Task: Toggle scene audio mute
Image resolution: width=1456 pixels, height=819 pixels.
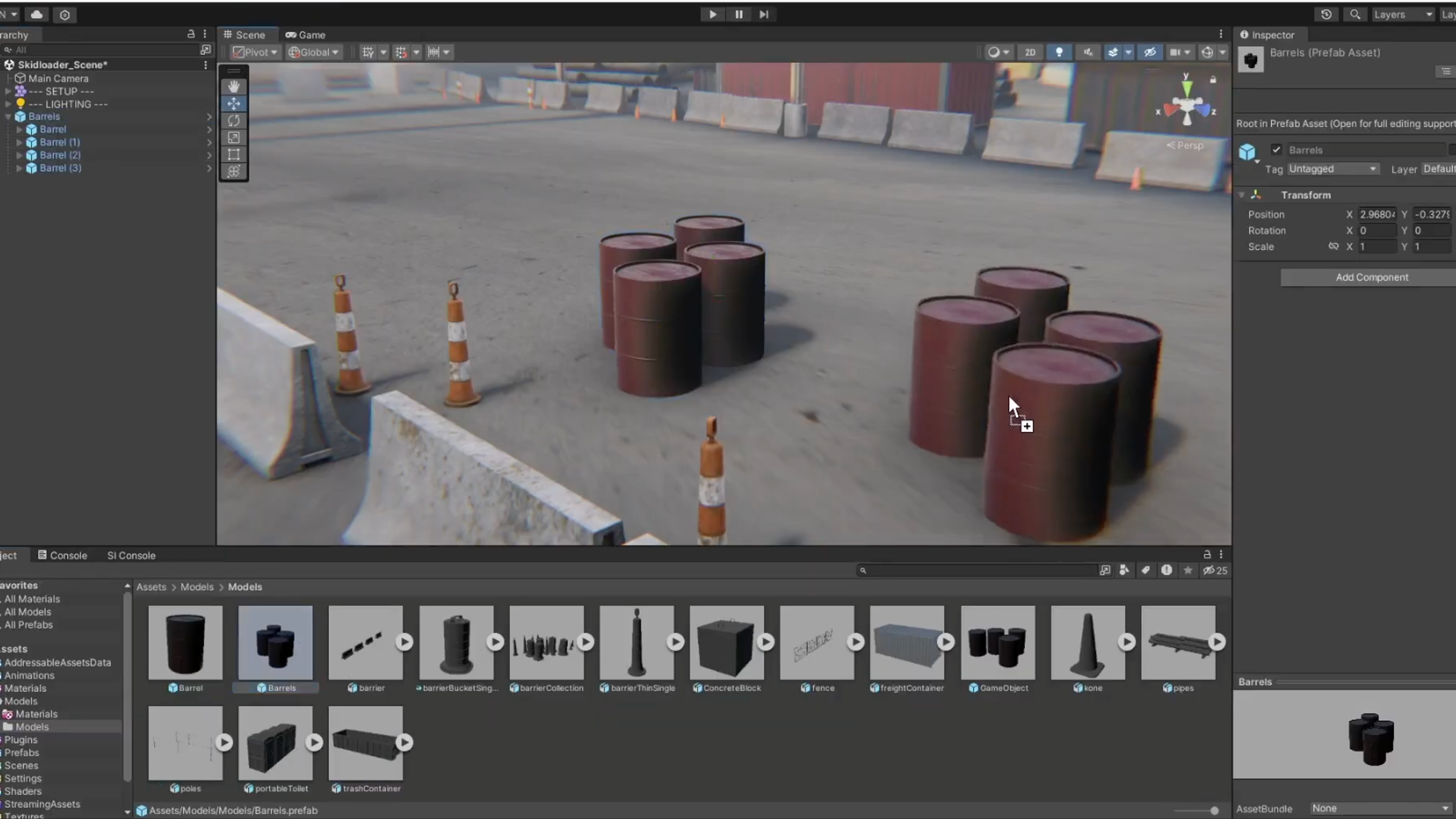Action: click(1088, 52)
